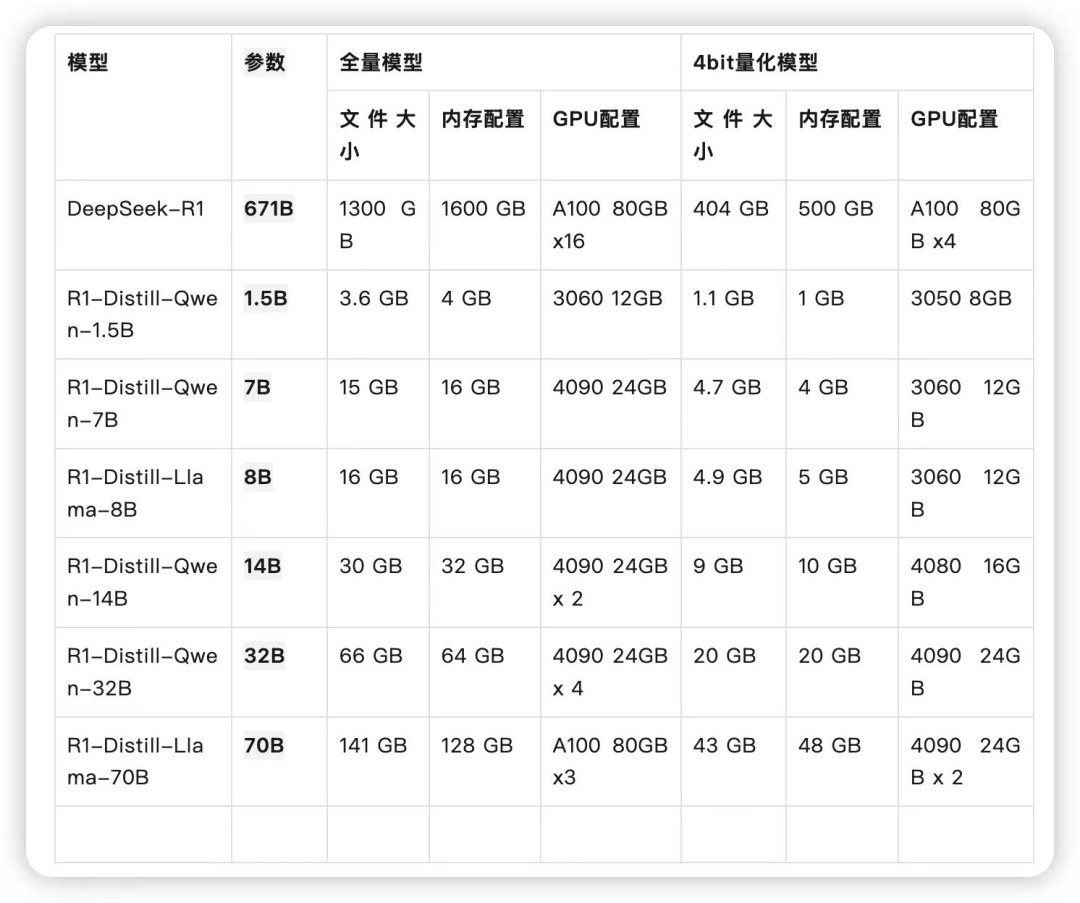This screenshot has height=903, width=1080.
Task: Click the 4090 24GB x 4 GPU cell
Action: tap(610, 672)
